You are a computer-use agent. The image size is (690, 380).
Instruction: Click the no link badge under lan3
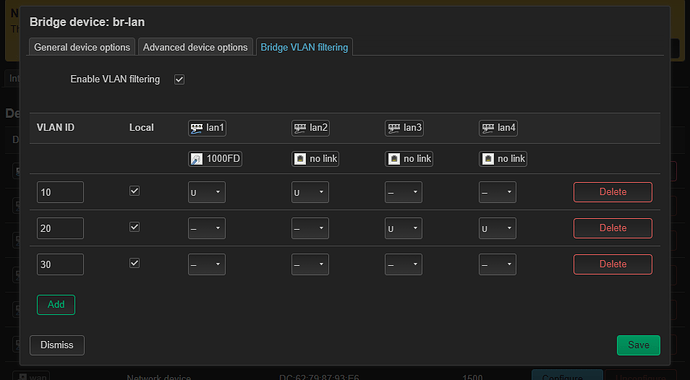click(x=409, y=159)
